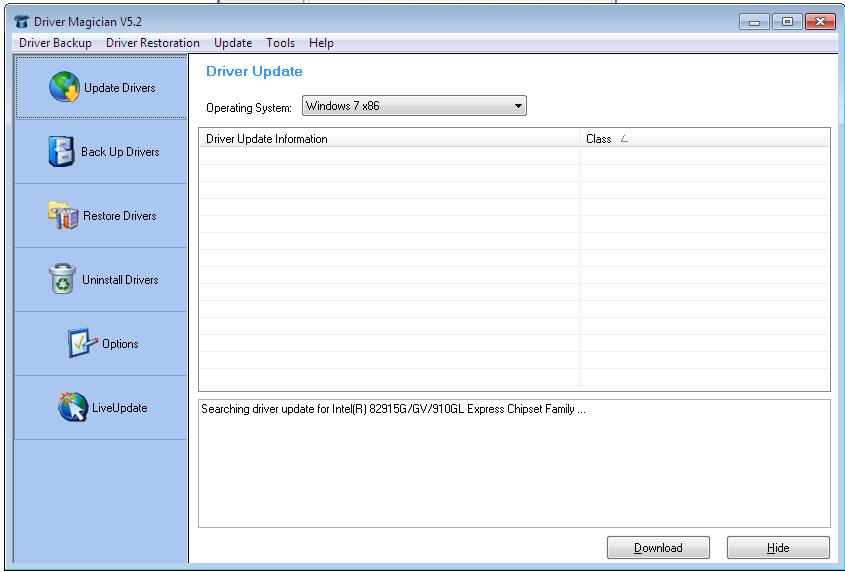Viewport: 845px width, 572px height.
Task: Open the Tools menu
Action: point(280,43)
